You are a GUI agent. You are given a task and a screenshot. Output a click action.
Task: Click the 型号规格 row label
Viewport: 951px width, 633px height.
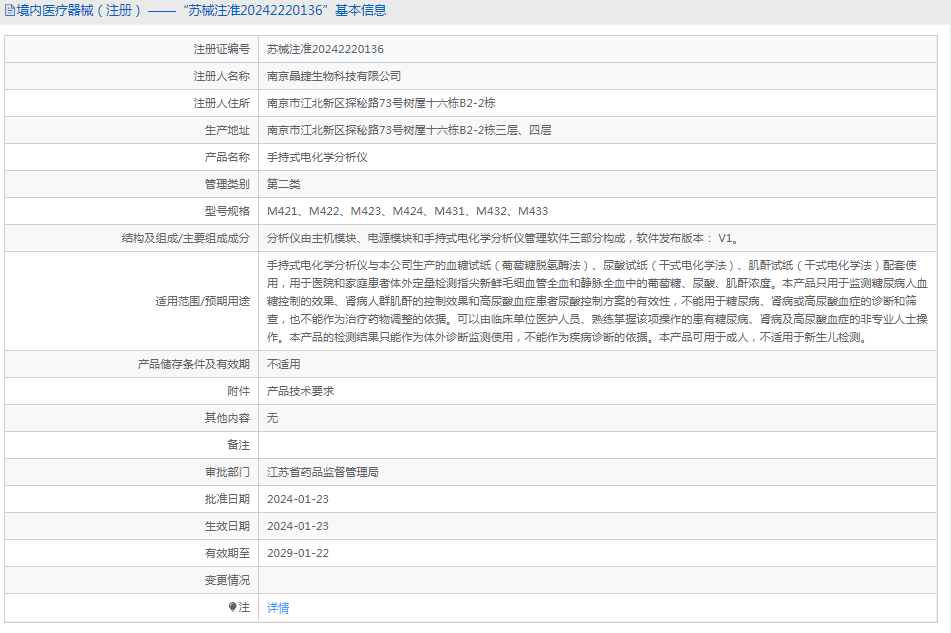(227, 211)
